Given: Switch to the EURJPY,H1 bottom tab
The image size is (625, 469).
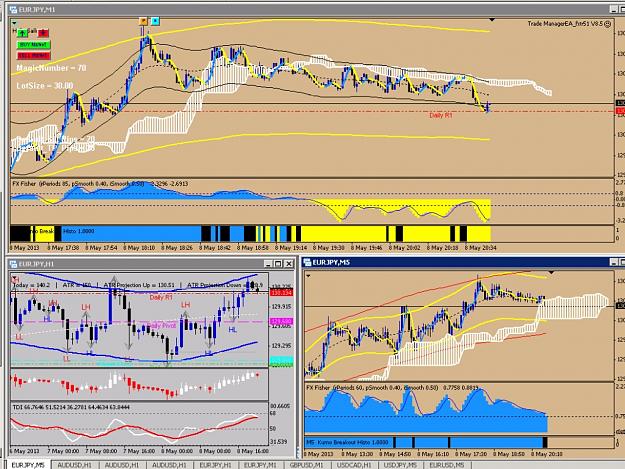Looking at the screenshot, I should pyautogui.click(x=216, y=465).
